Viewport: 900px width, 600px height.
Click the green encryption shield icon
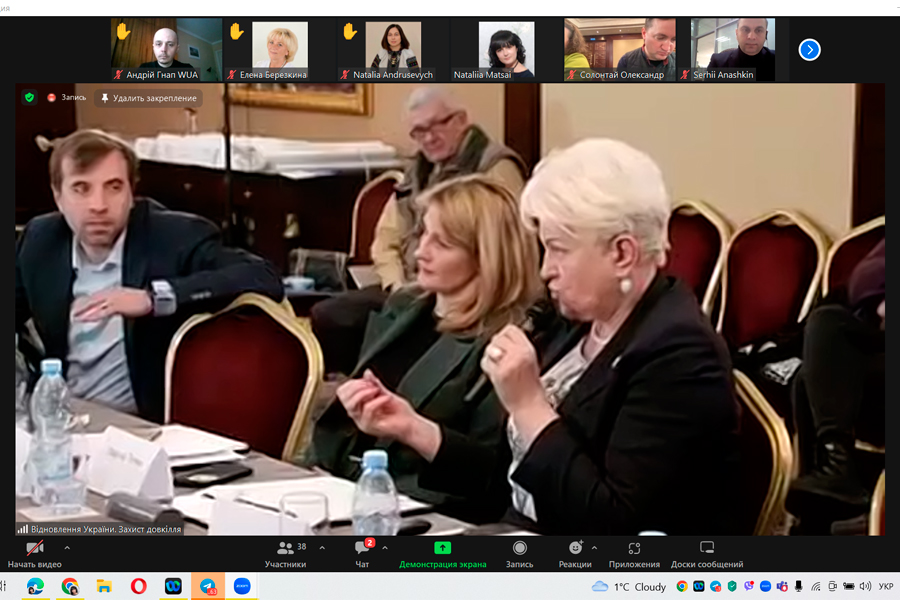(x=29, y=98)
